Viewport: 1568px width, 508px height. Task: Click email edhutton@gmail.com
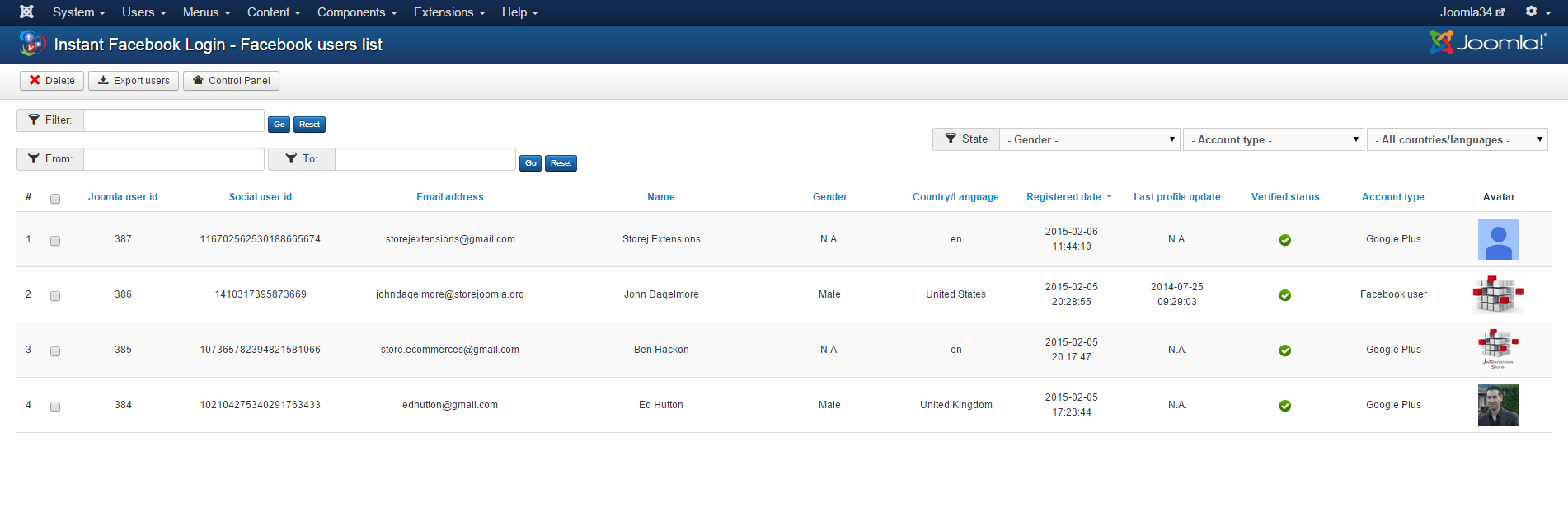click(450, 405)
